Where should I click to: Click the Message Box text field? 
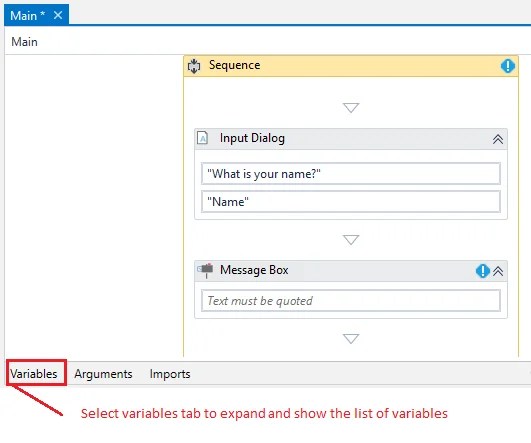[351, 300]
